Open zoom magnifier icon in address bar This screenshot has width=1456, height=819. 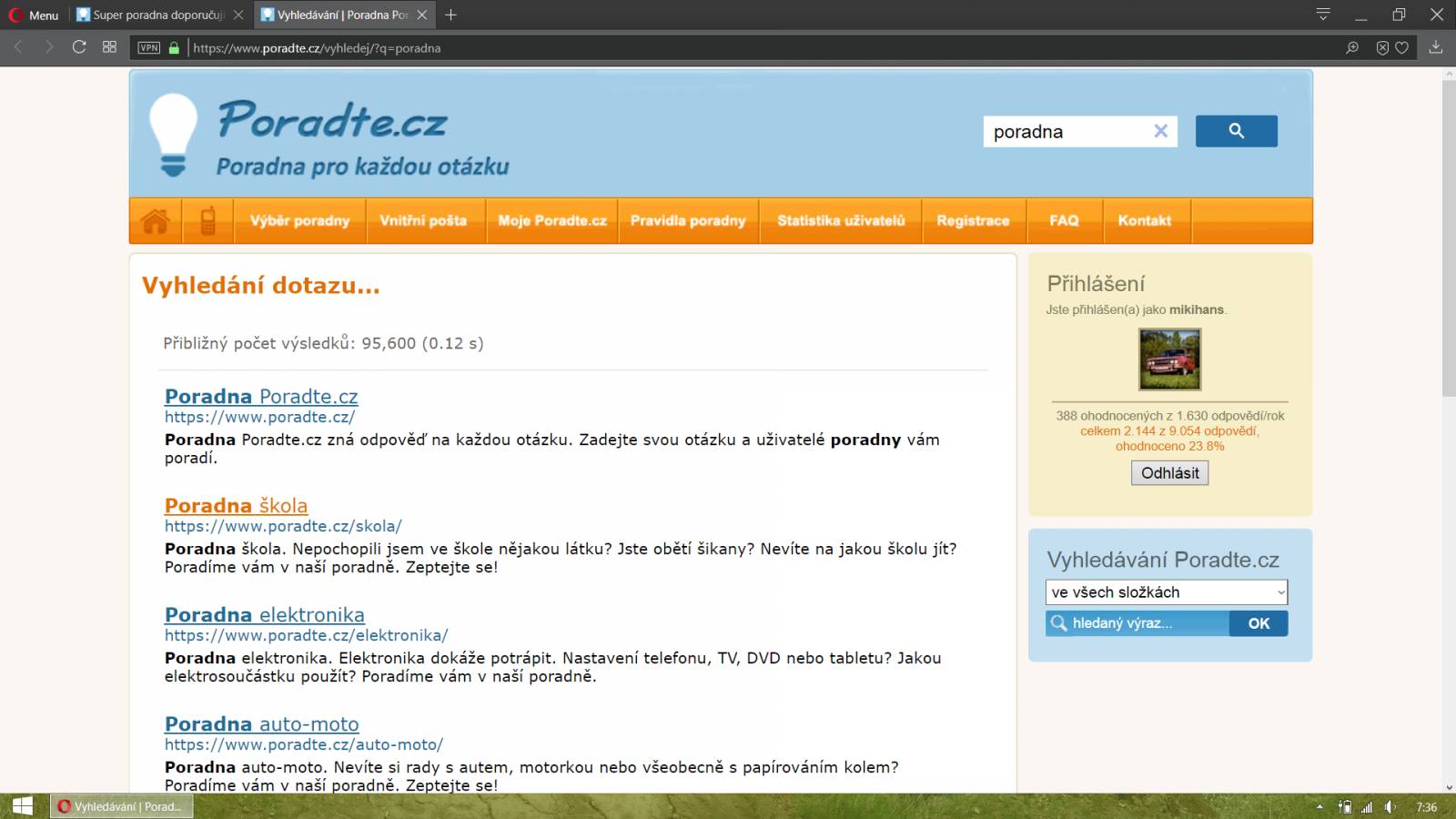1352,47
